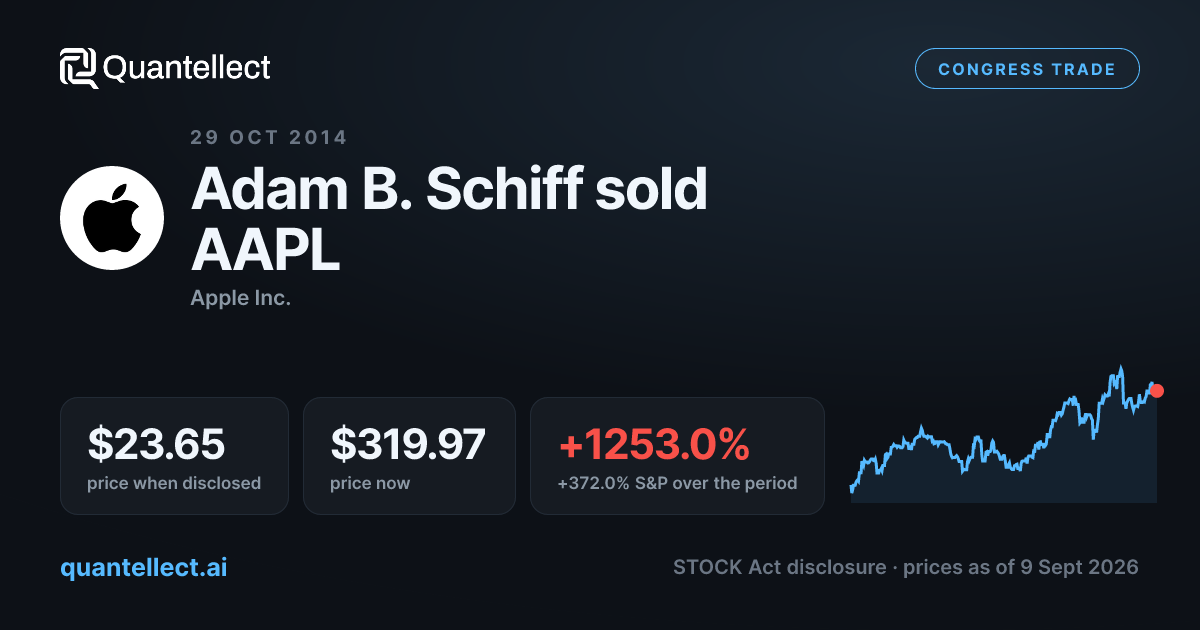Screen dimensions: 1200x630
Task: Click the Adam B. Schiff sold AAPL headline
Action: (449, 218)
